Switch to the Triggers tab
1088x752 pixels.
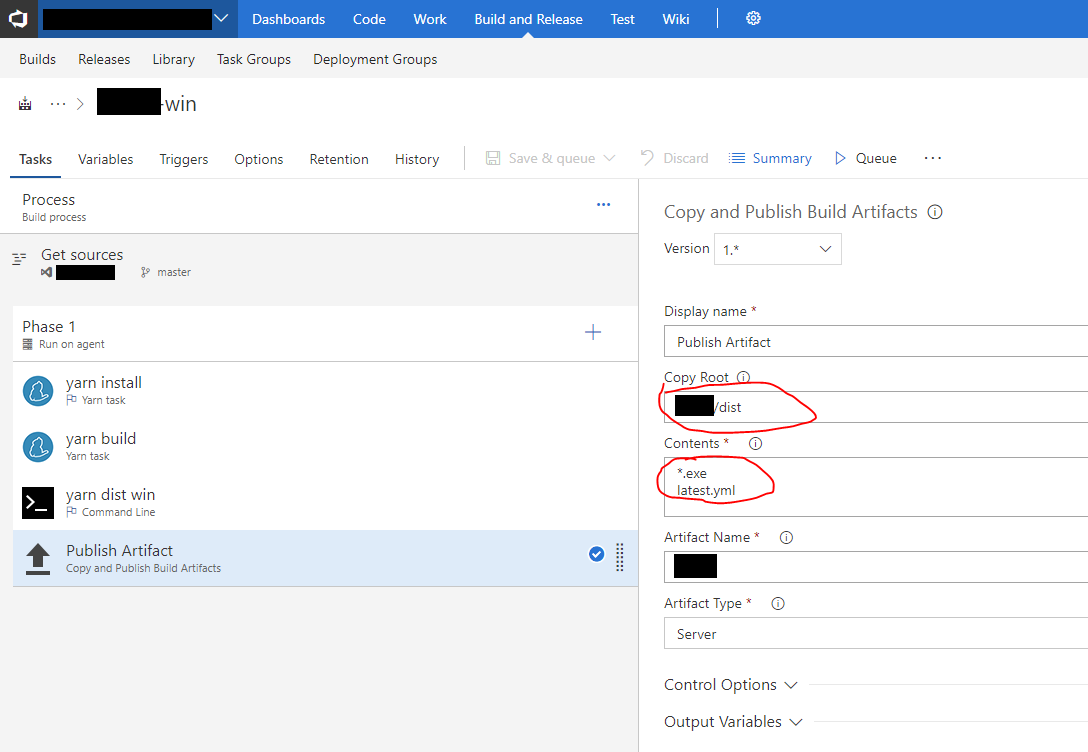183,159
